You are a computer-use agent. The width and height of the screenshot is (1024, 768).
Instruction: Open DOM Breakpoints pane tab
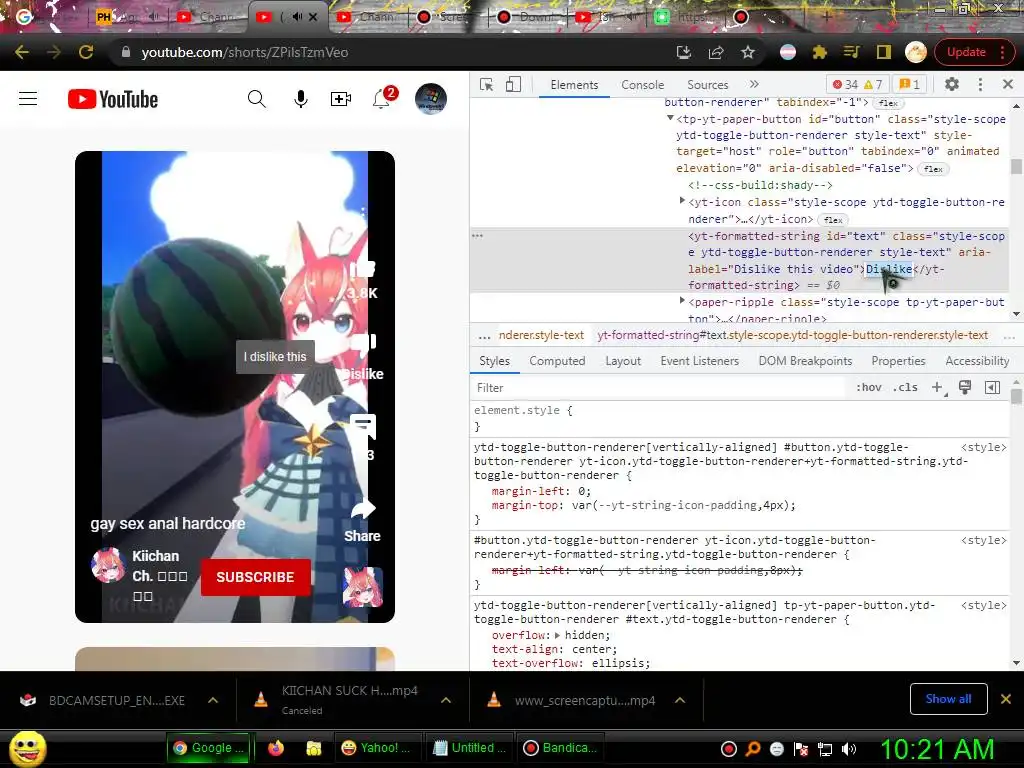pyautogui.click(x=805, y=361)
